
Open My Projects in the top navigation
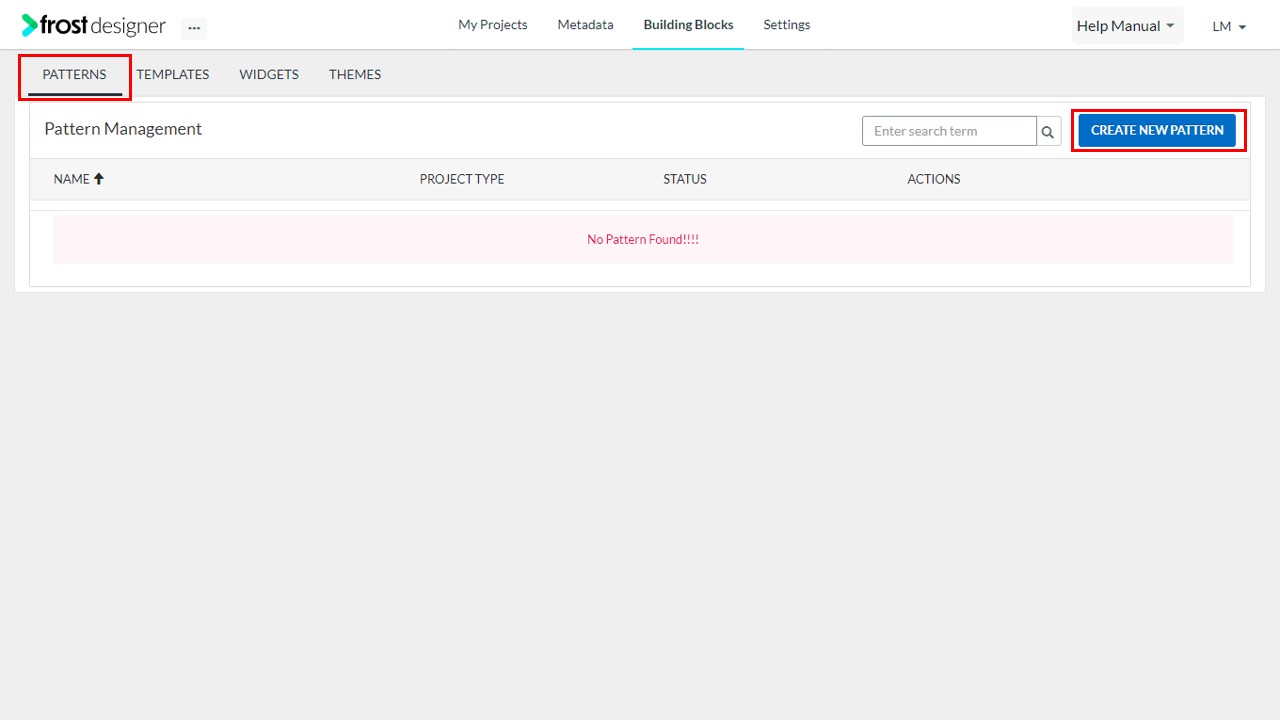(x=493, y=25)
